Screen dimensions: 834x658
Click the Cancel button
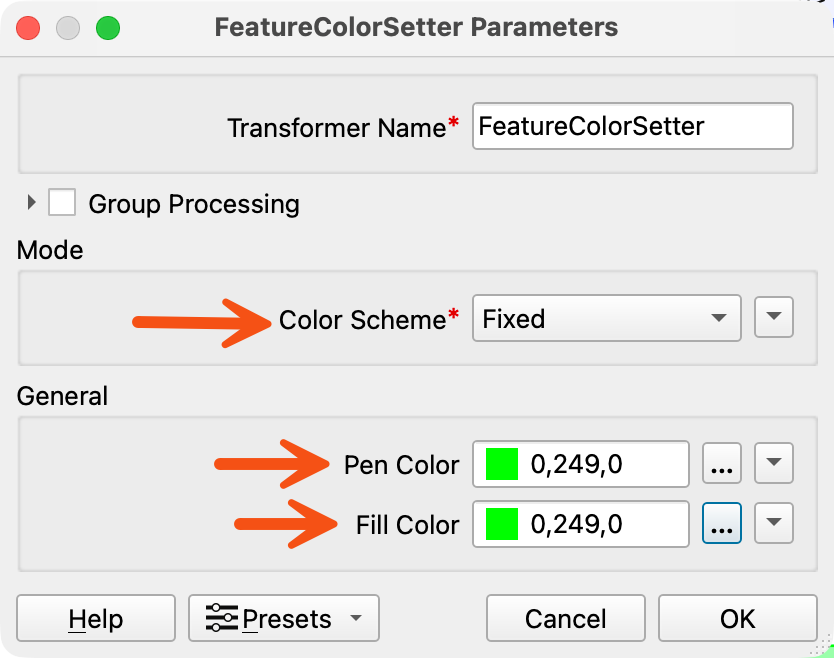(x=565, y=618)
